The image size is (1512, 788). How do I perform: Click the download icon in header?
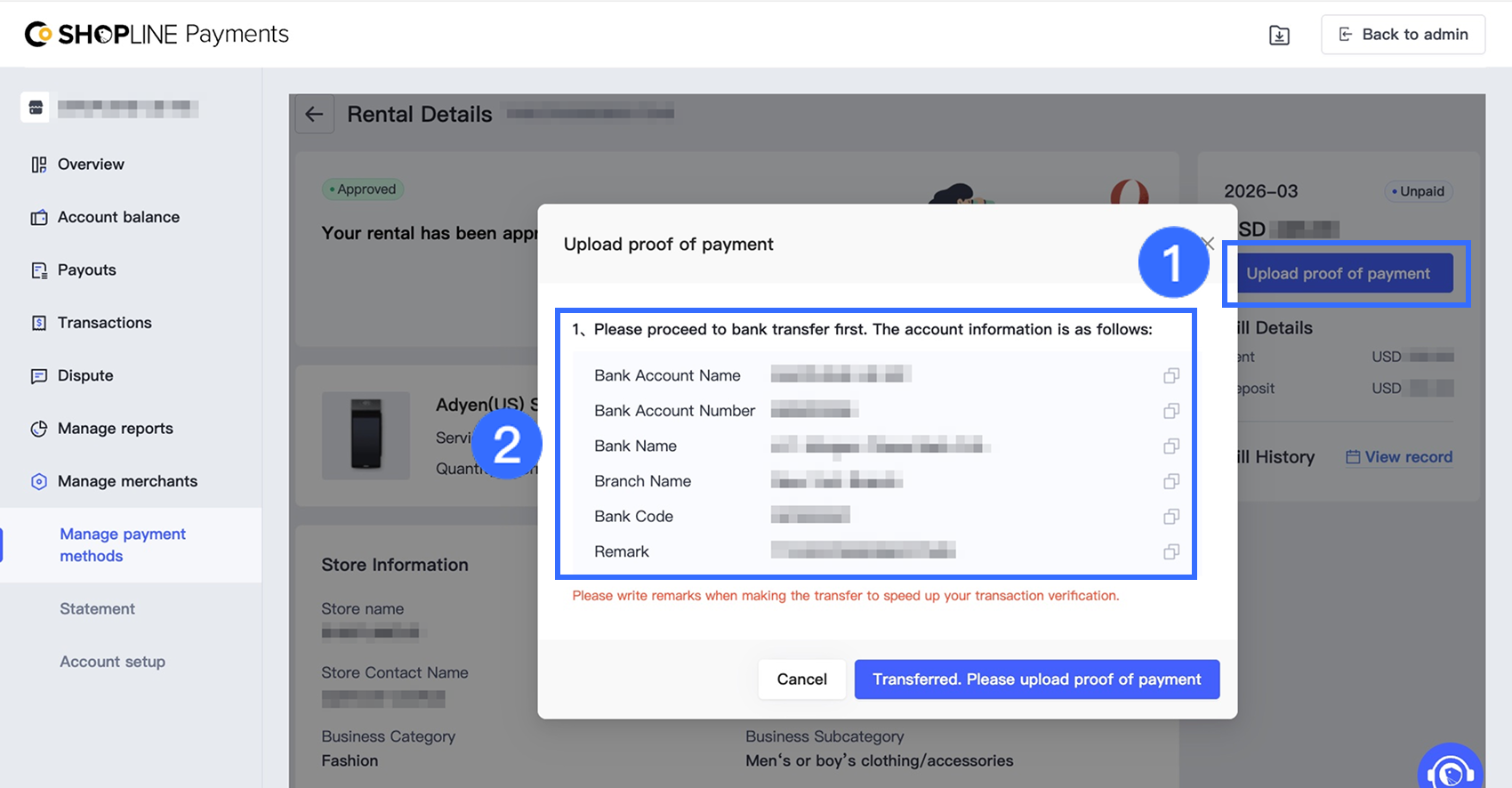click(x=1279, y=36)
